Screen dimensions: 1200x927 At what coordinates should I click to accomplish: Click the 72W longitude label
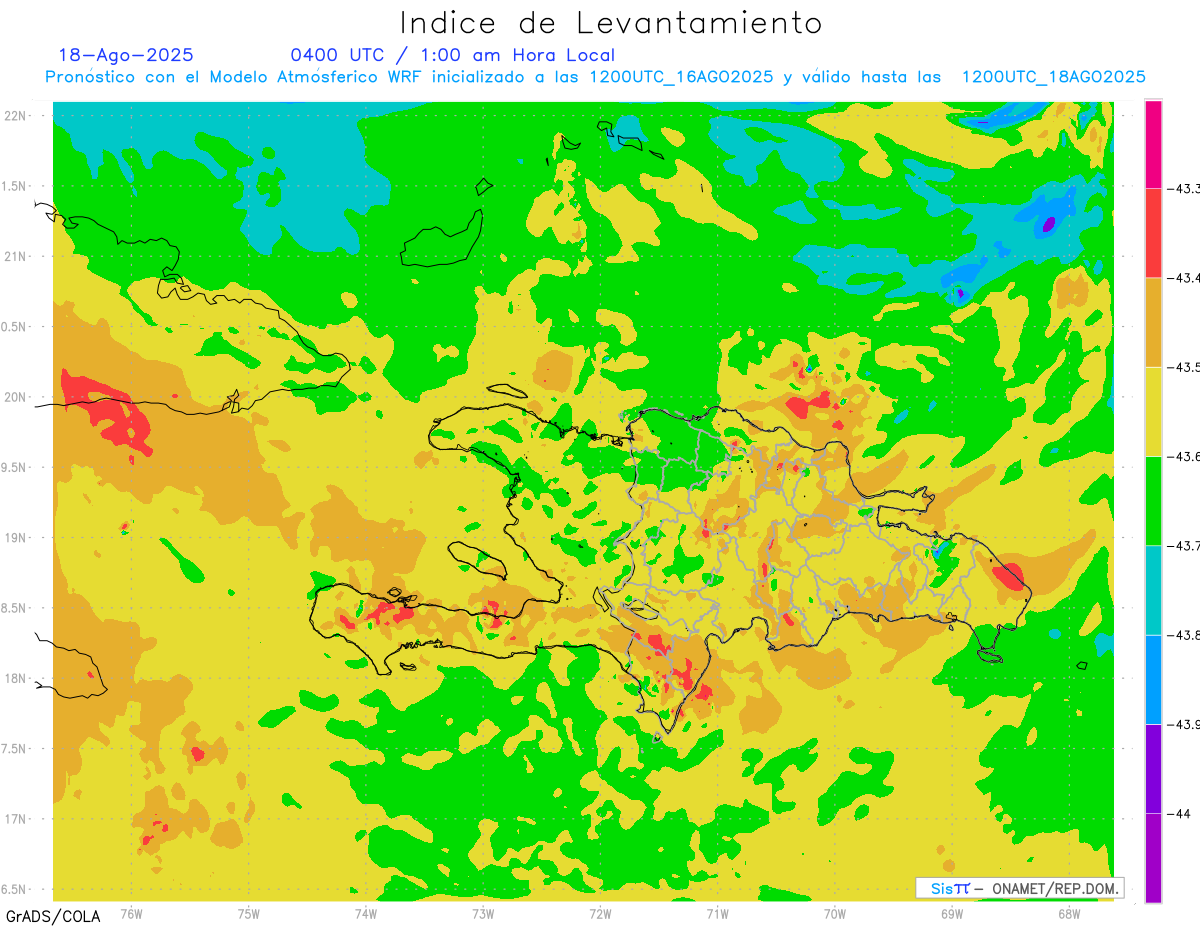[x=600, y=913]
